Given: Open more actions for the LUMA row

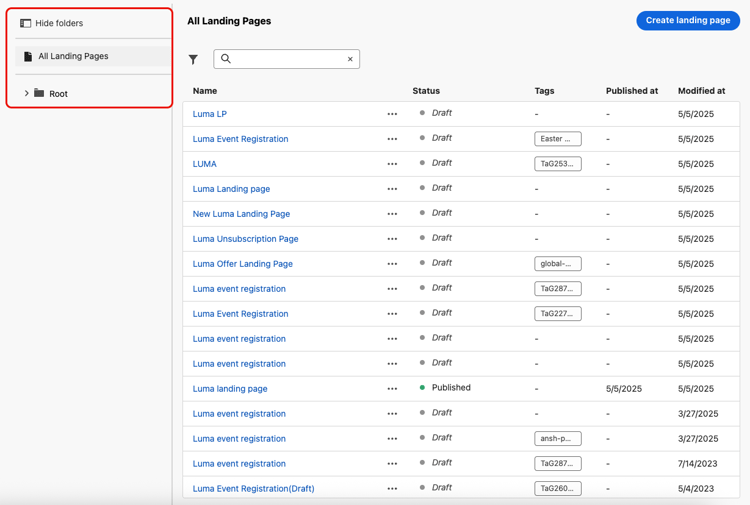Looking at the screenshot, I should click(x=392, y=164).
